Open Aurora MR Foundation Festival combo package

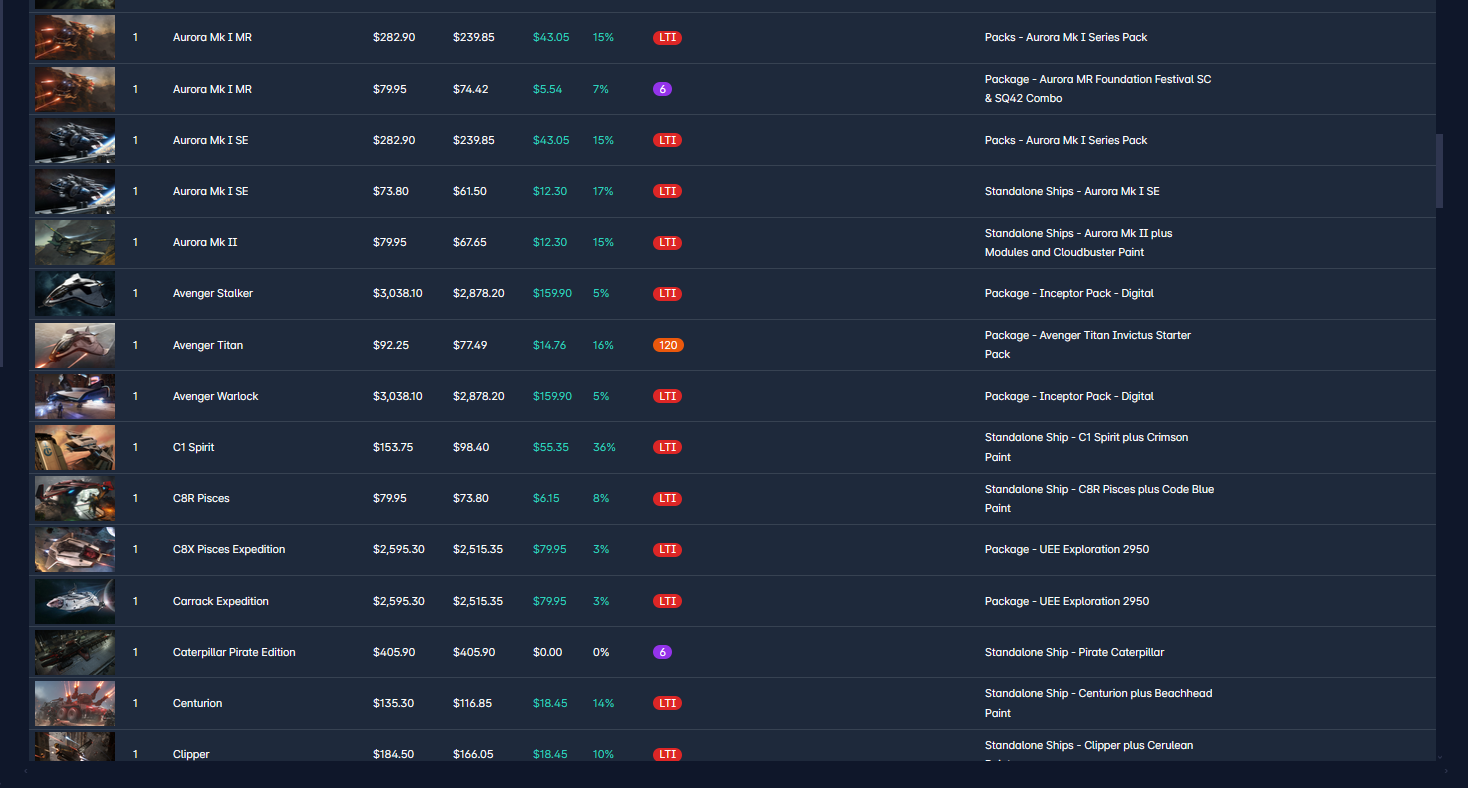tap(1098, 89)
